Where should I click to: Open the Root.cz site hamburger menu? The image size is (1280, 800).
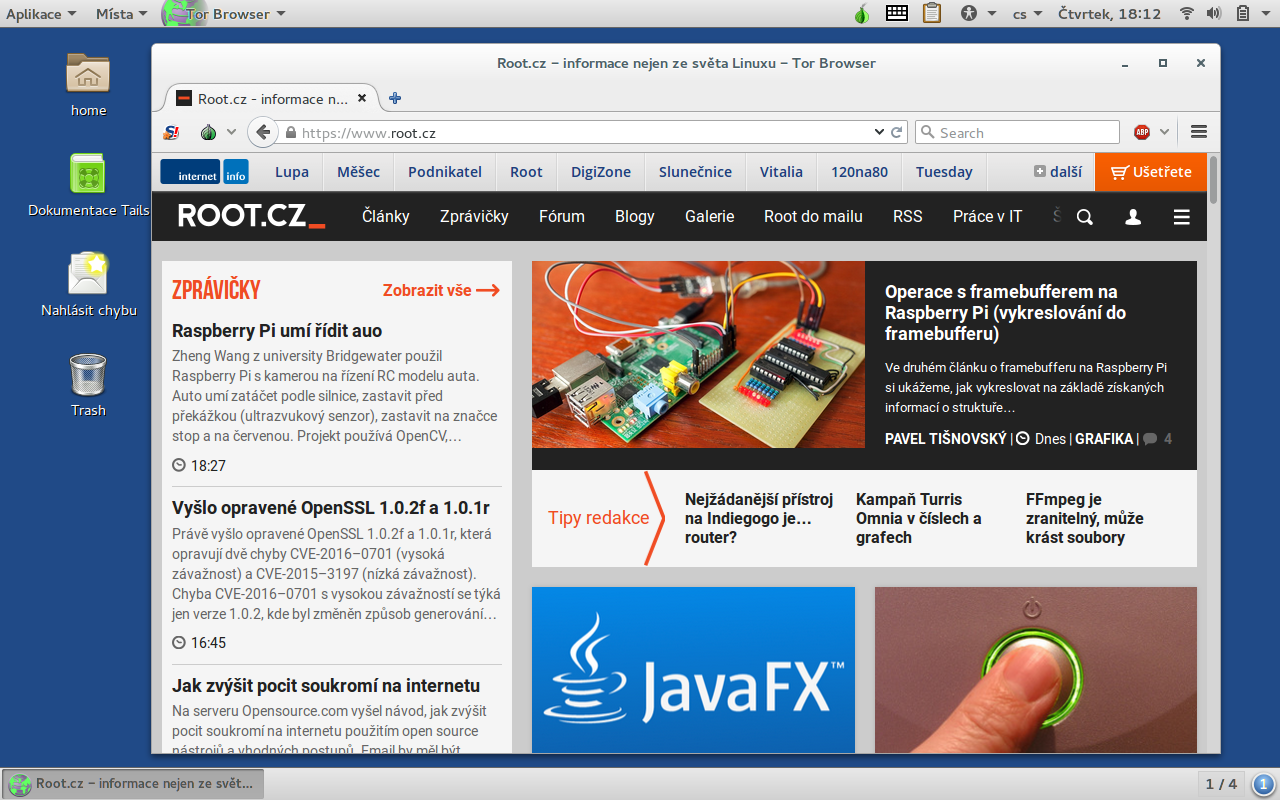[1182, 217]
